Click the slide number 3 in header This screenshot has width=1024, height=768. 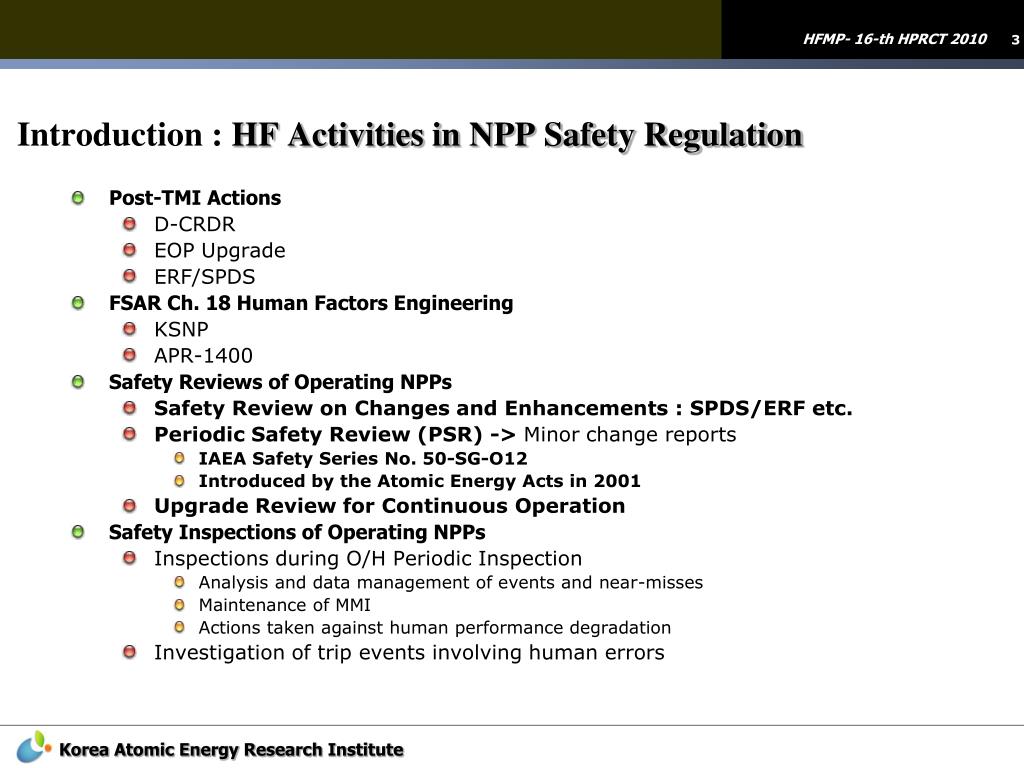[1015, 40]
